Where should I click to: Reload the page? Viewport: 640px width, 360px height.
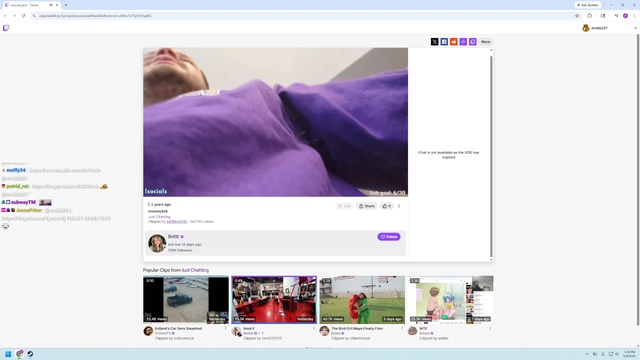coord(23,16)
